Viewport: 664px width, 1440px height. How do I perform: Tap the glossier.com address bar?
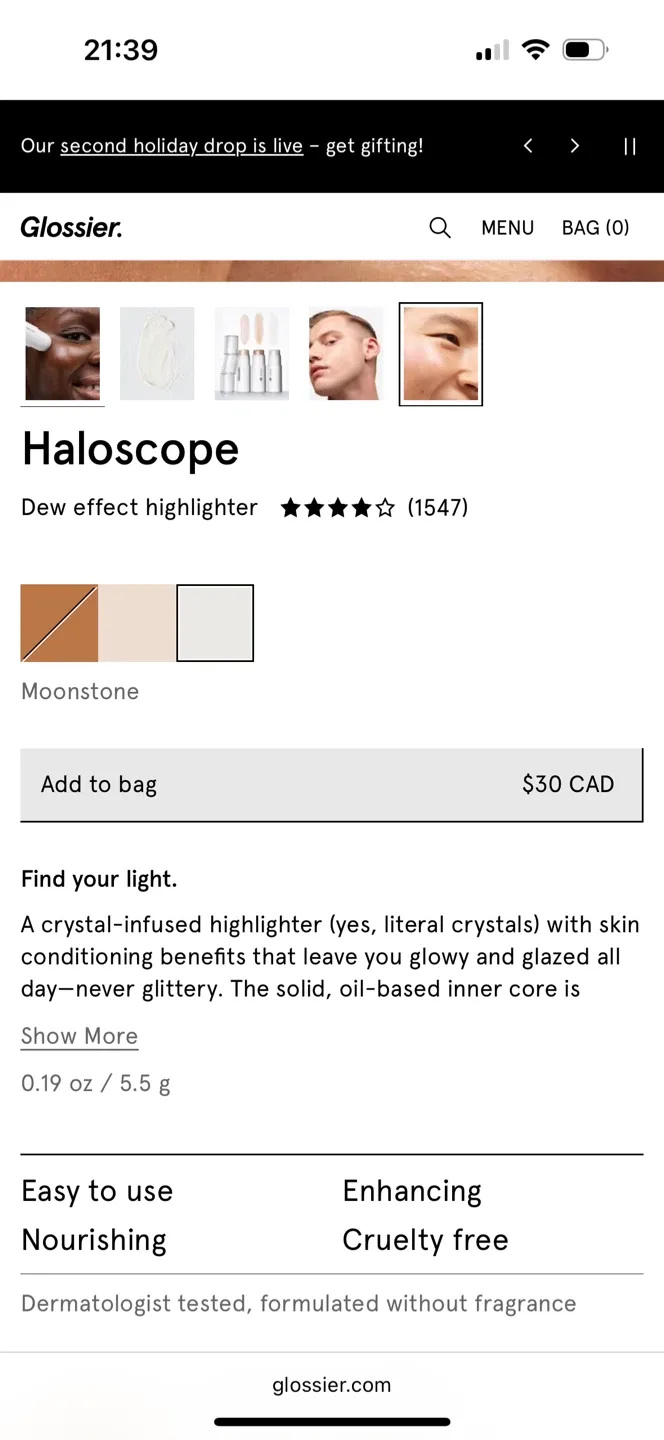coord(332,1385)
